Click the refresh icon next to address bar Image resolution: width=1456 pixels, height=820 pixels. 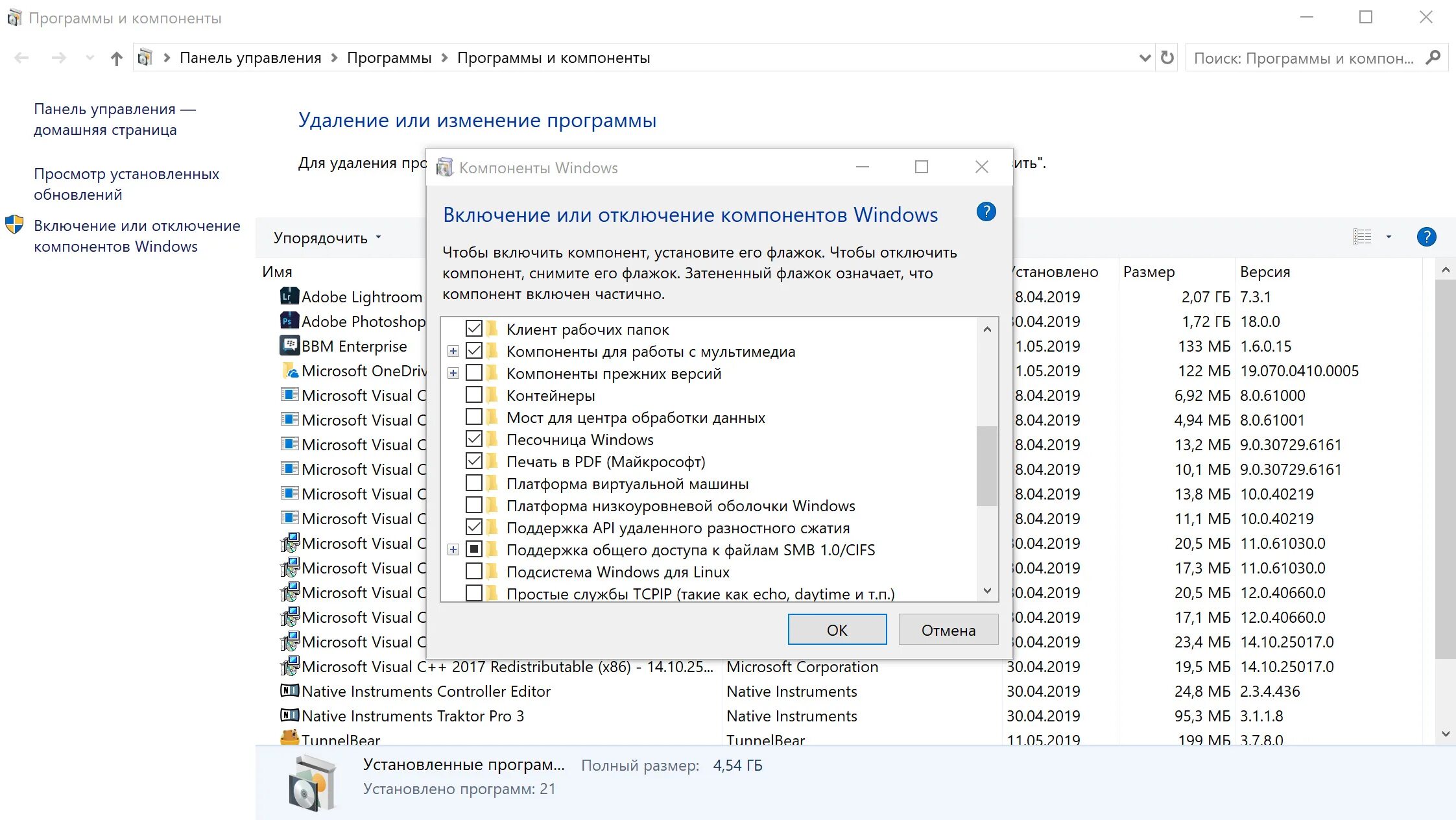click(x=1167, y=58)
